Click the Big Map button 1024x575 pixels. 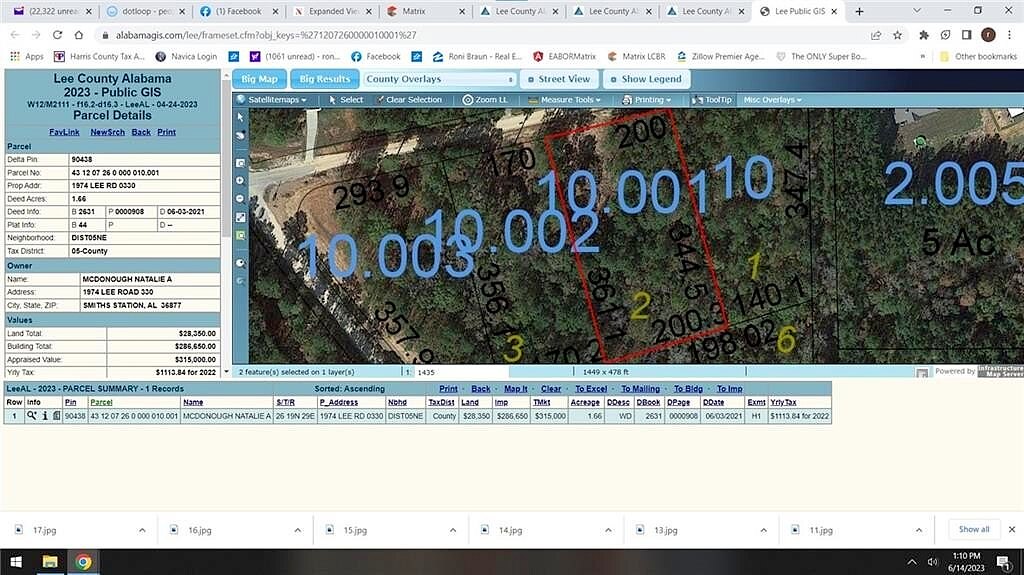(x=259, y=79)
